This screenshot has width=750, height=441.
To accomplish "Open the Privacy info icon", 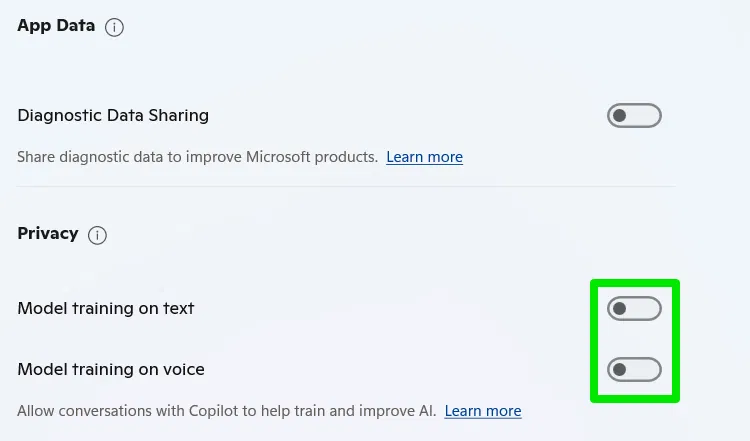I will tap(97, 235).
